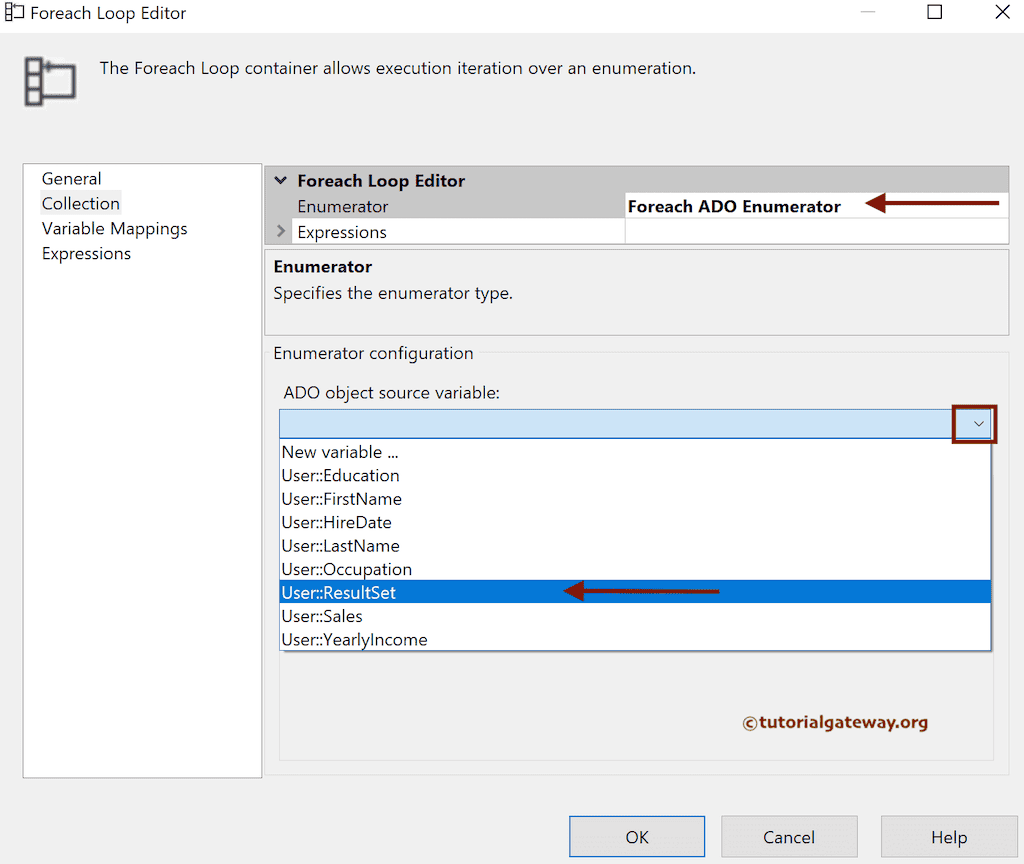
Task: Select the Collection page
Action: pyautogui.click(x=80, y=203)
